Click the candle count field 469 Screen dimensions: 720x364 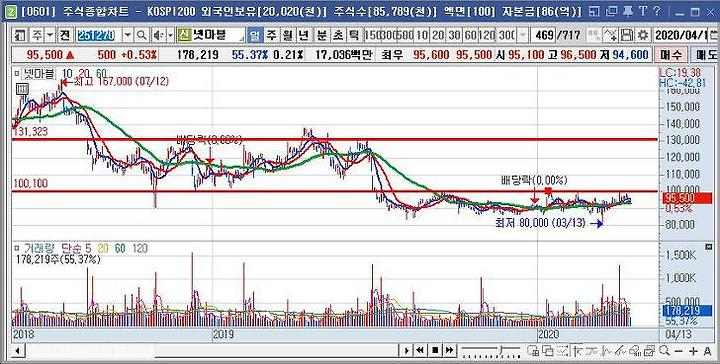tap(542, 35)
